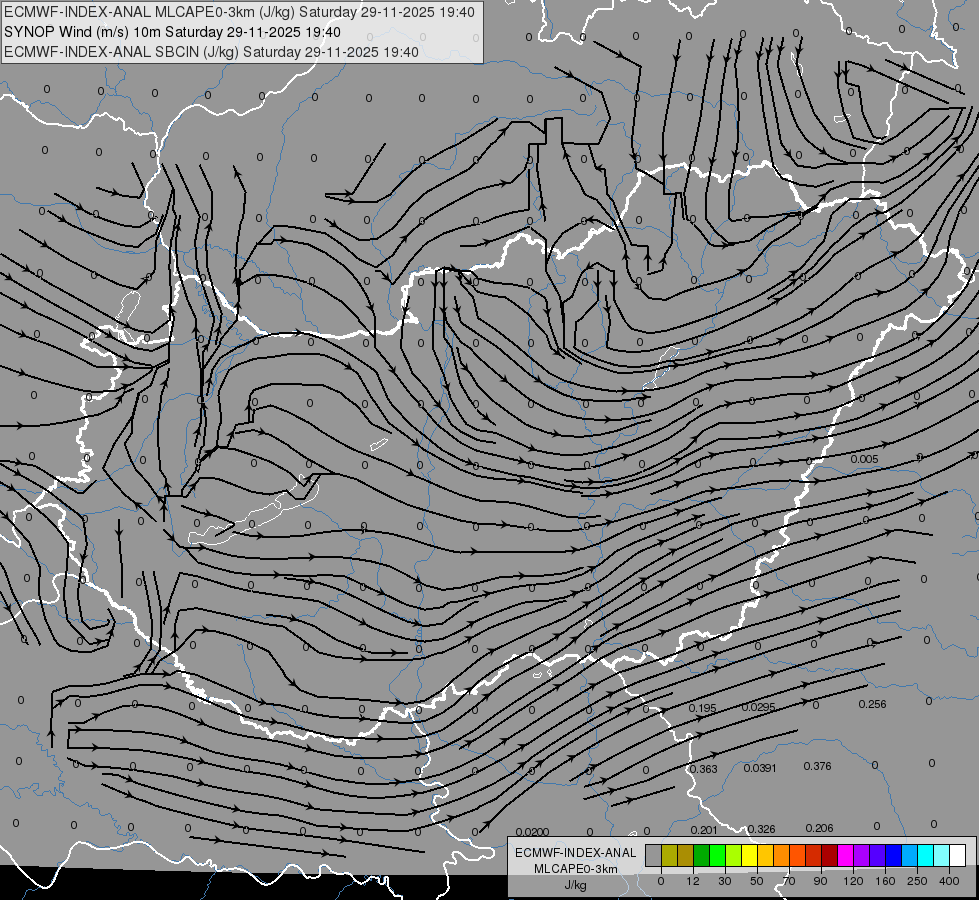
Task: Click legend tick label 30
Action: (725, 881)
